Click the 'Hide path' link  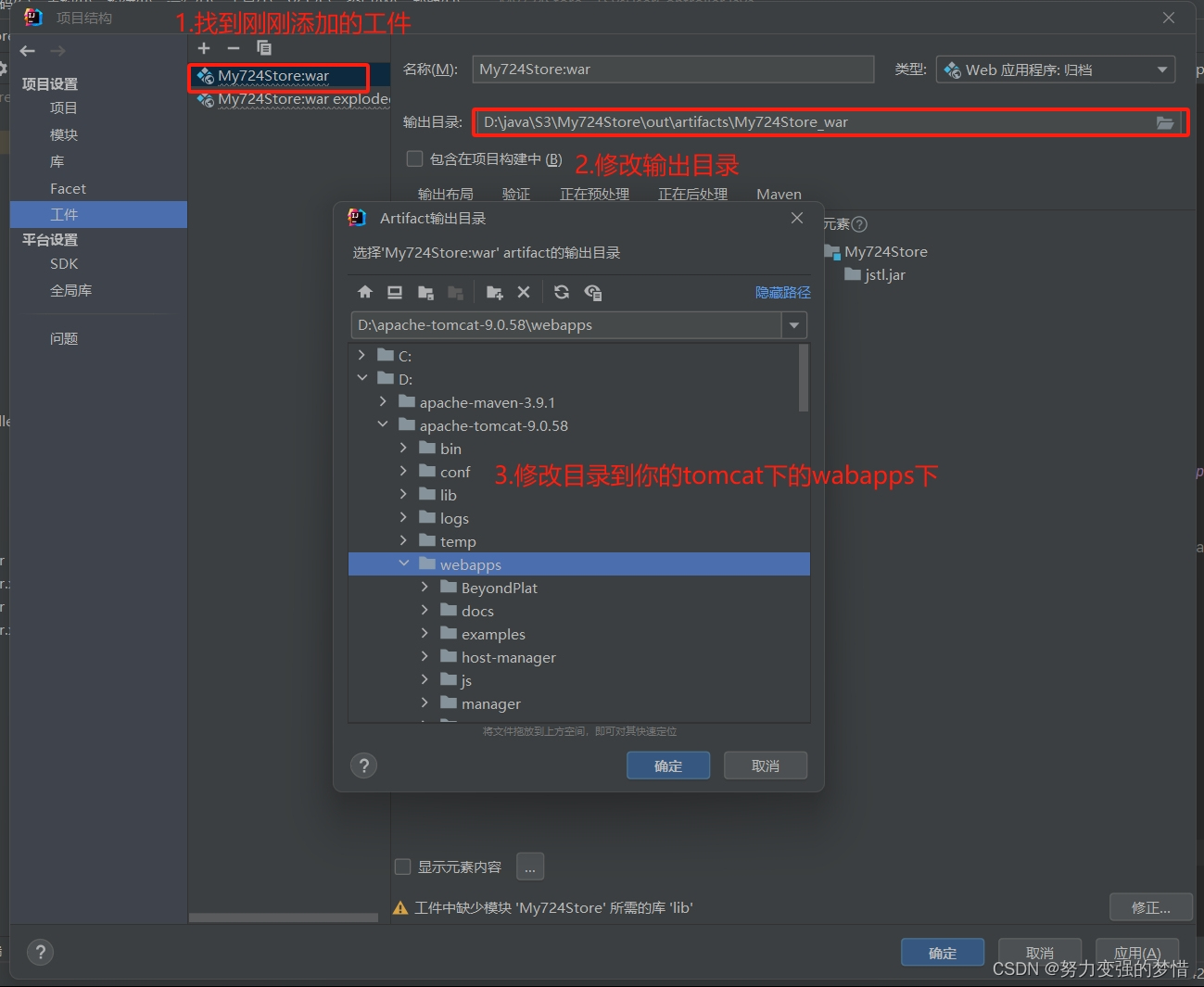pyautogui.click(x=782, y=293)
